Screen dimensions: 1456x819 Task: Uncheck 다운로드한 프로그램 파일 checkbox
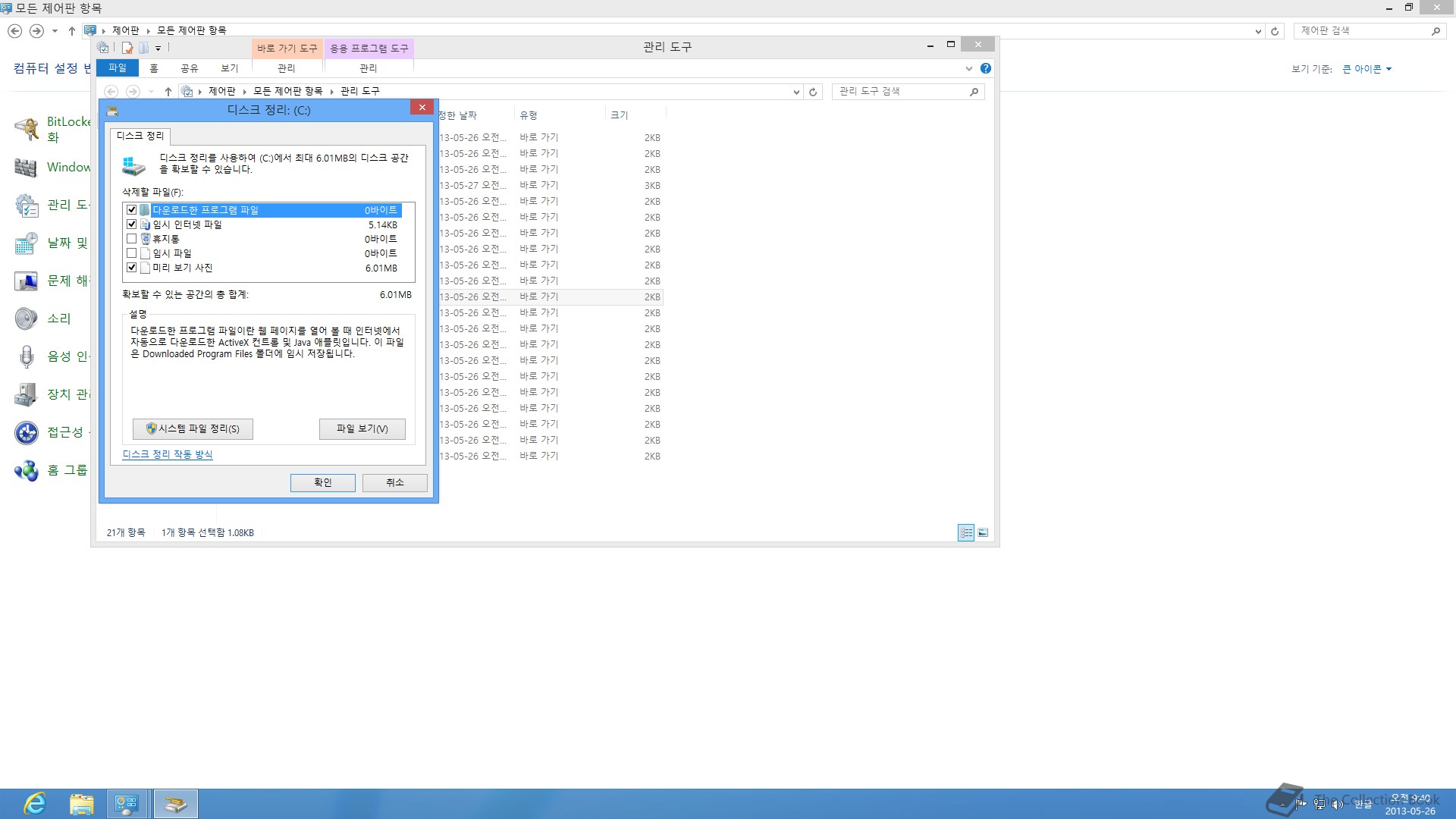[132, 210]
